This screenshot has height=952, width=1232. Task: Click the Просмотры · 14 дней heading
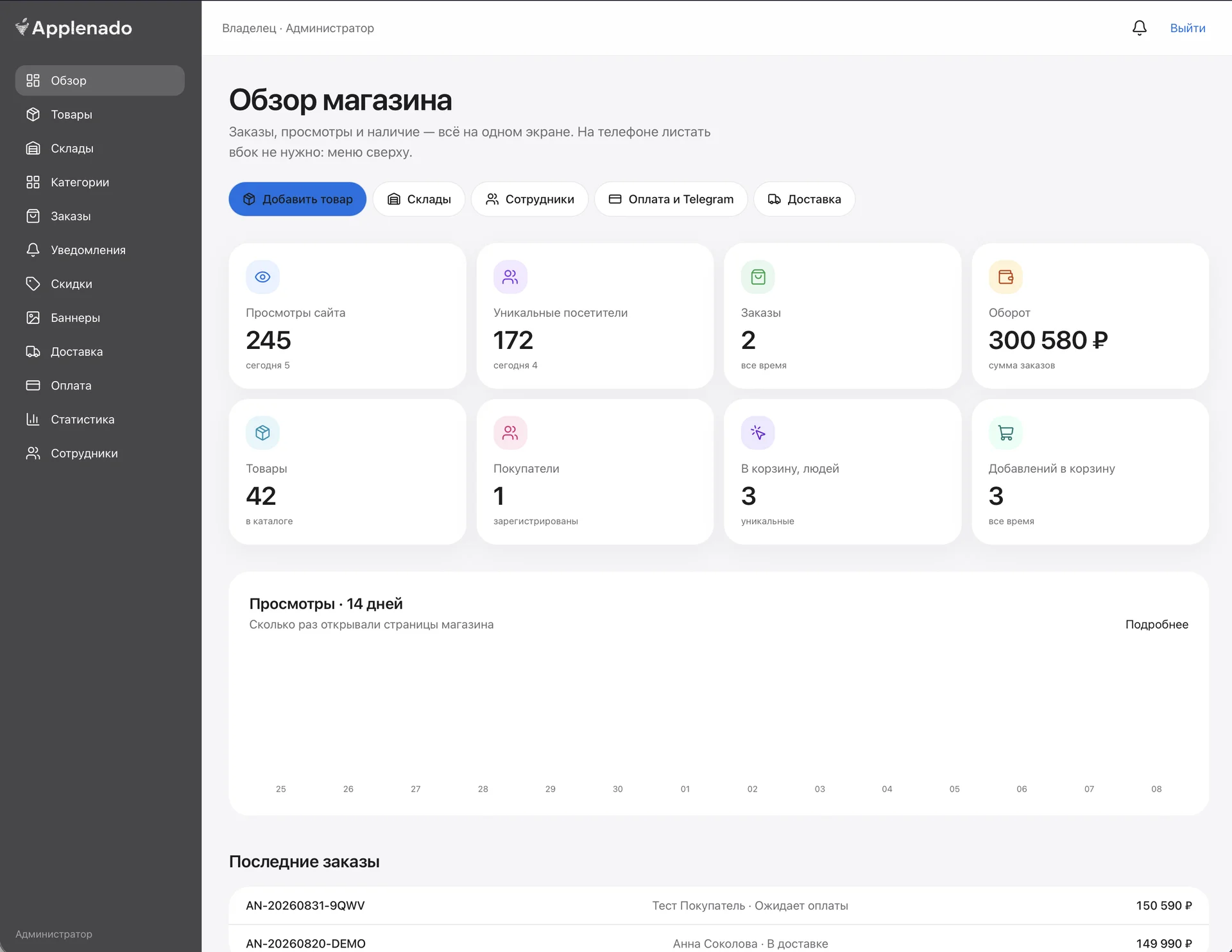[326, 604]
